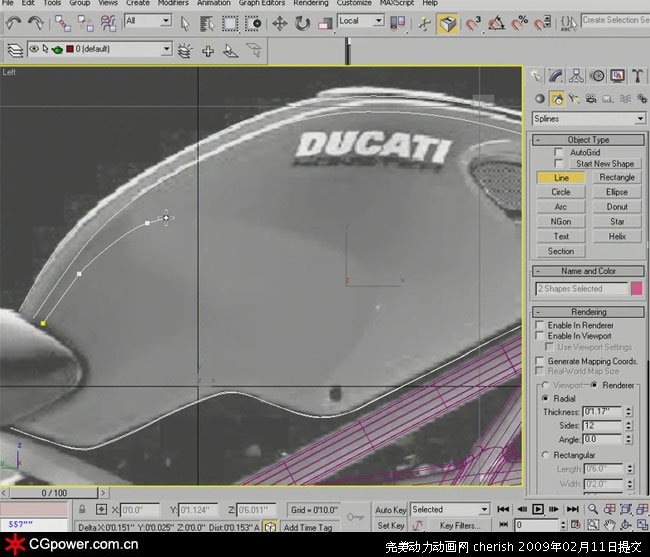Toggle Spinner Snap icon
Screen dimensions: 650x557
542,24
